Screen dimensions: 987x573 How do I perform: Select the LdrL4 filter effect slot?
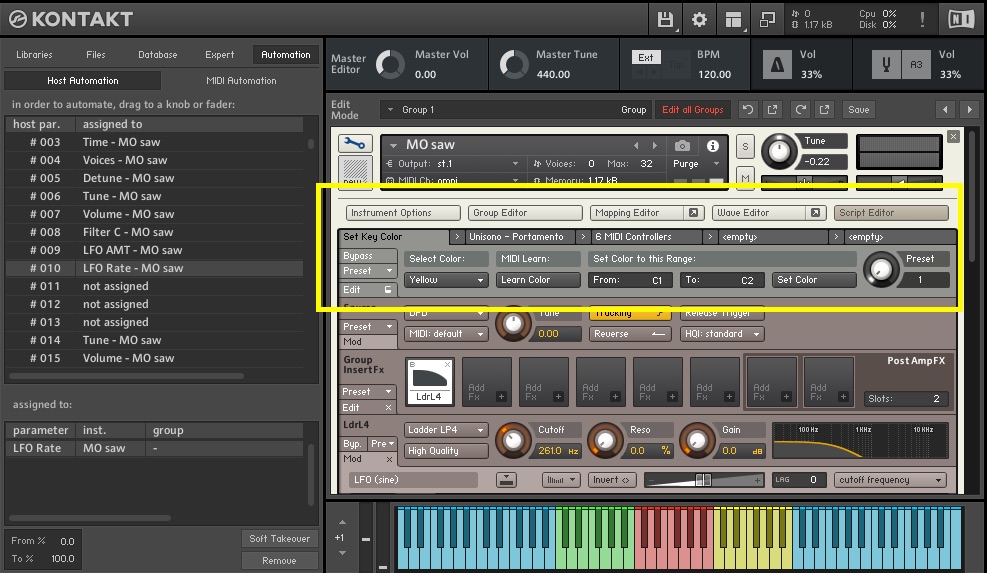[430, 381]
